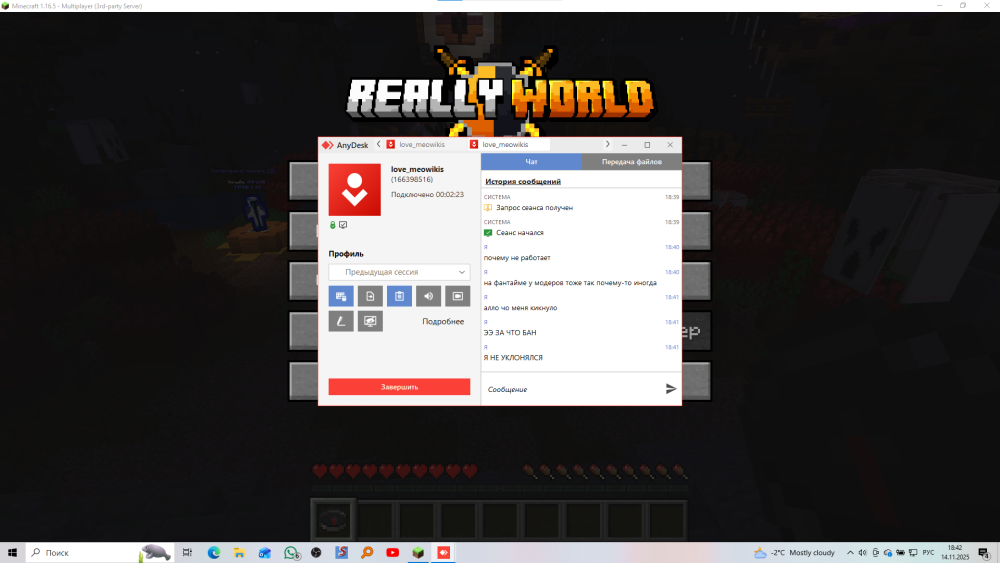This screenshot has height=563, width=1000.
Task: Select message 'почему не работает'
Action: coord(517,258)
